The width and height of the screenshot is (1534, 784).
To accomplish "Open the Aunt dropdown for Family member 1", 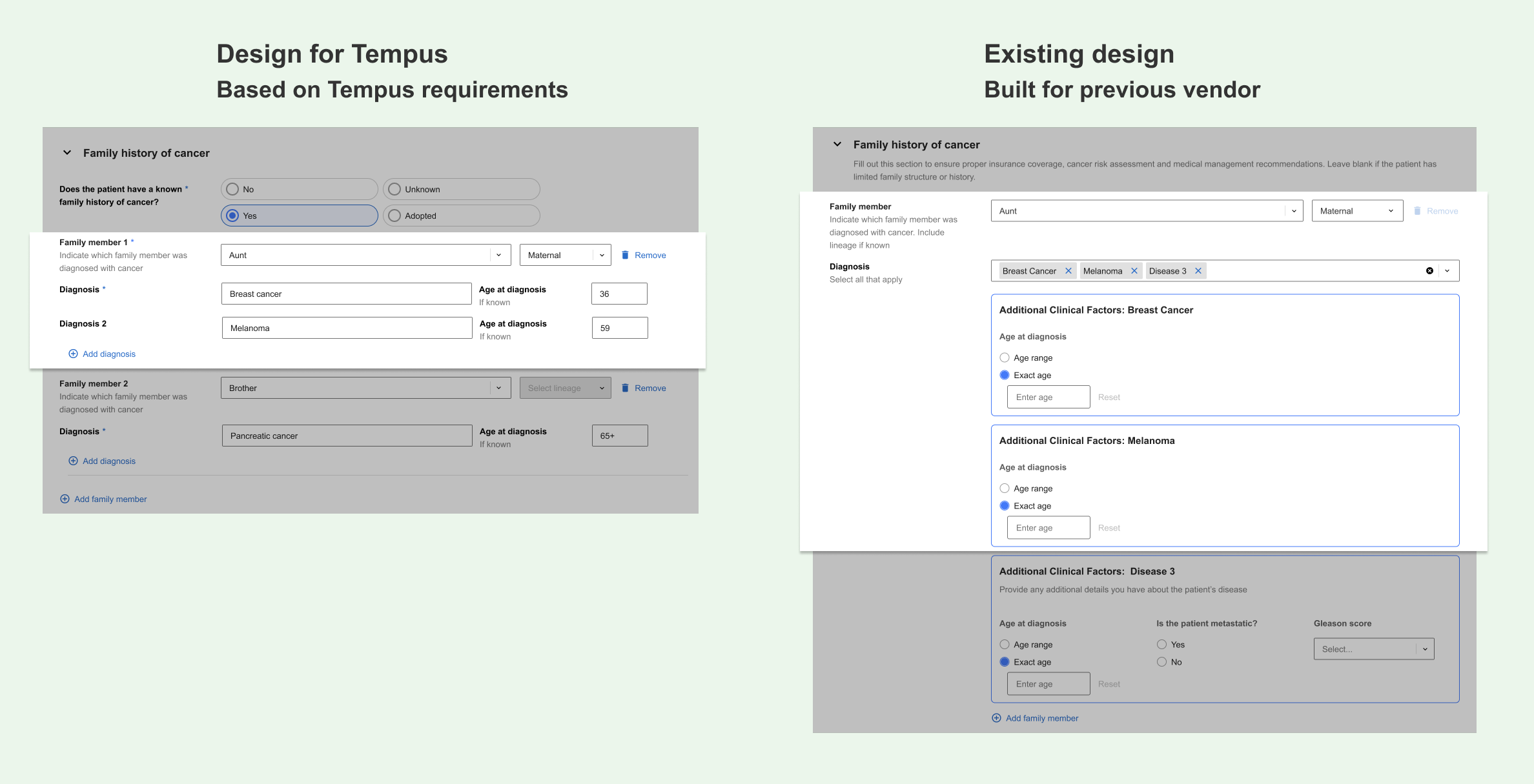I will 365,255.
